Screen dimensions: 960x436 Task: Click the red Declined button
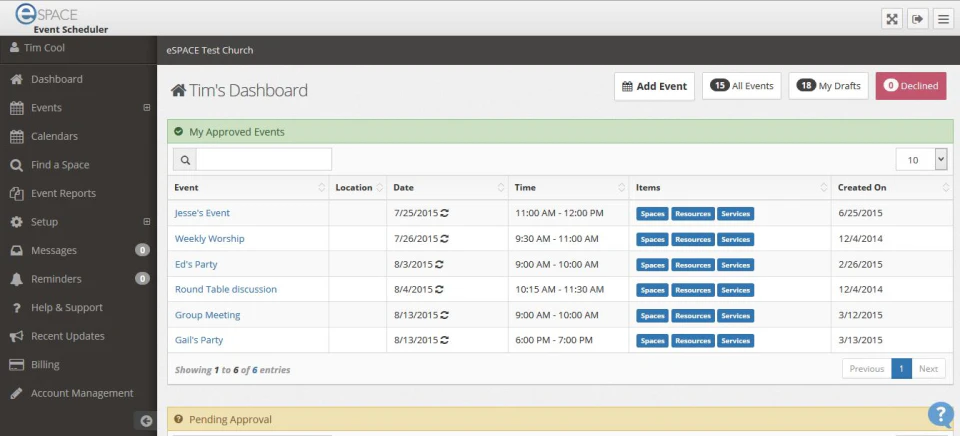coord(911,86)
